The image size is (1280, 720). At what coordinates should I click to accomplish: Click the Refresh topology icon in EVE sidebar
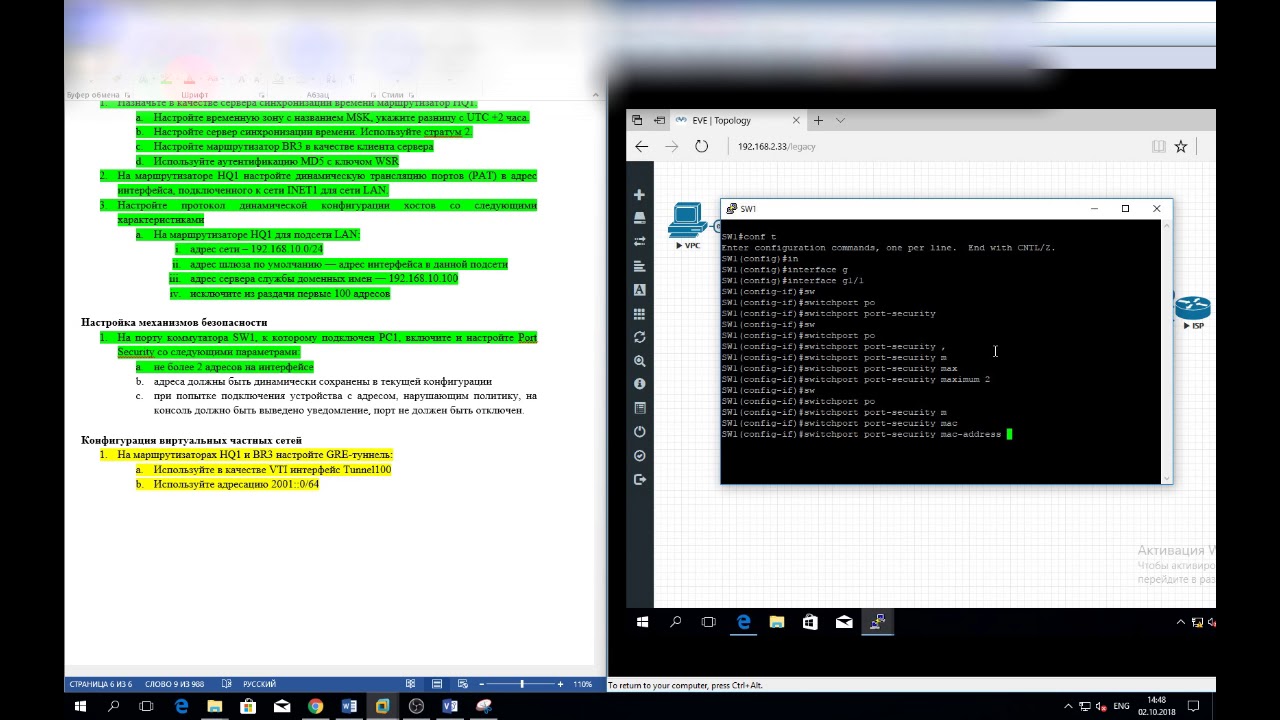(x=640, y=337)
